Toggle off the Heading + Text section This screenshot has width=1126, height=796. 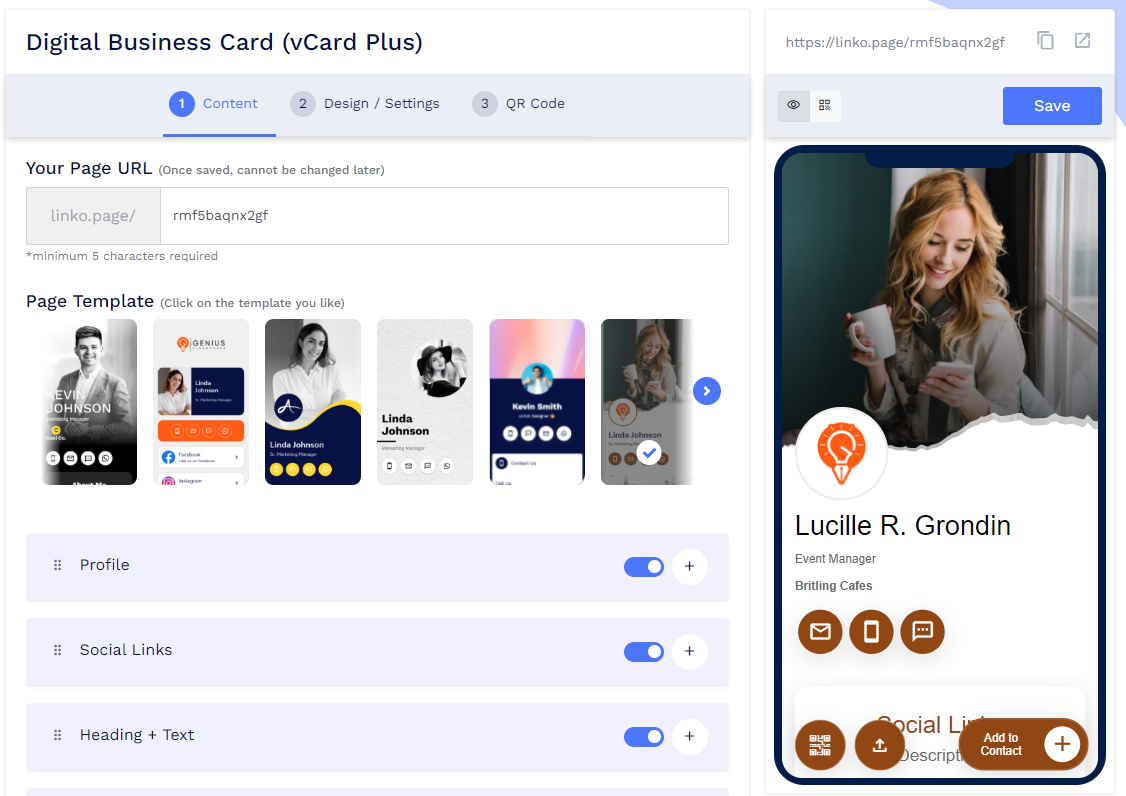643,737
